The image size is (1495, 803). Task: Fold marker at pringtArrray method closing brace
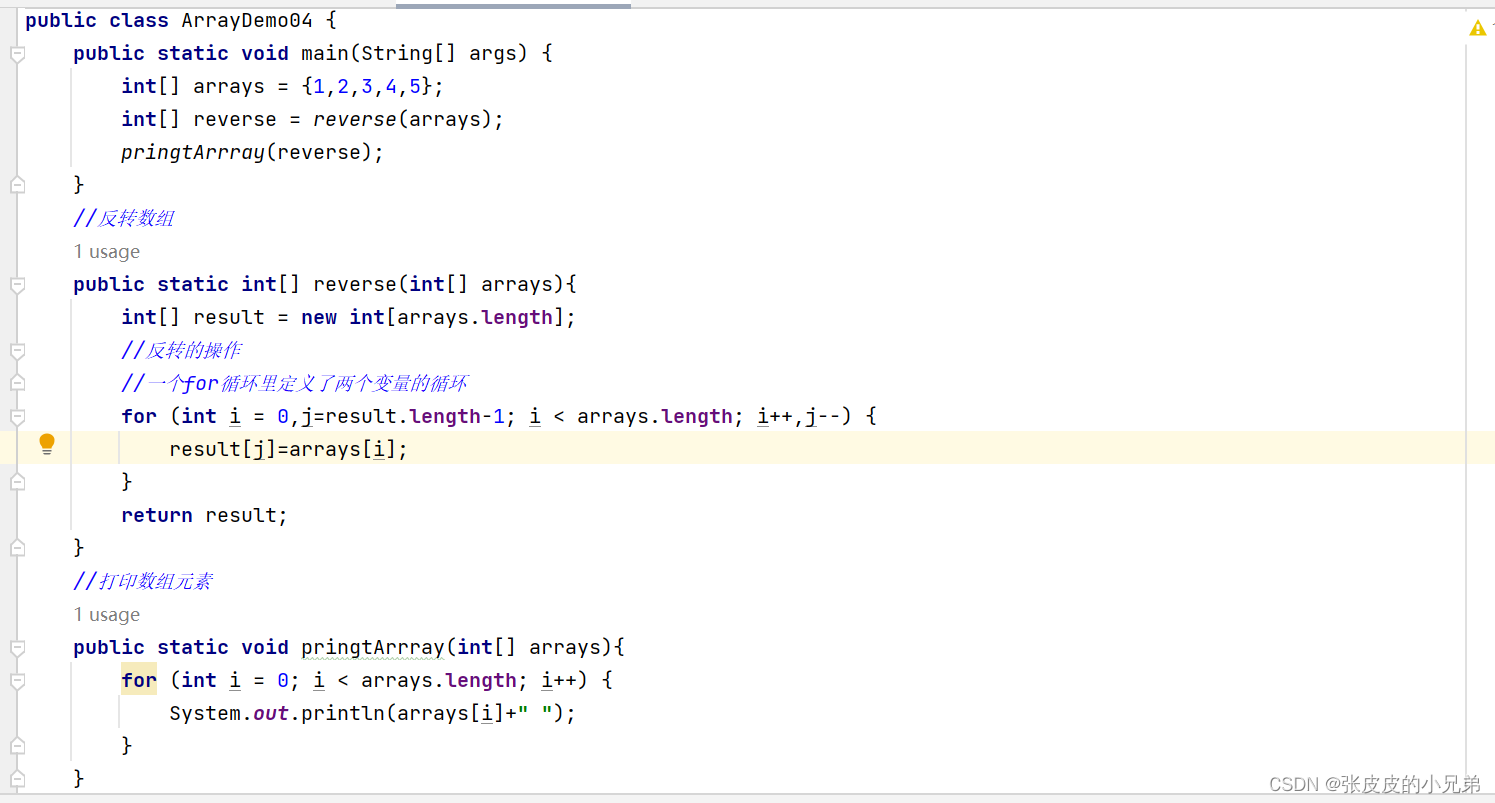pyautogui.click(x=17, y=779)
